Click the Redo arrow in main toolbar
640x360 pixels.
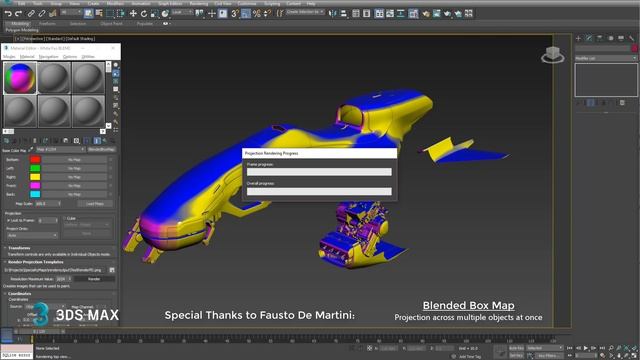tap(18, 13)
